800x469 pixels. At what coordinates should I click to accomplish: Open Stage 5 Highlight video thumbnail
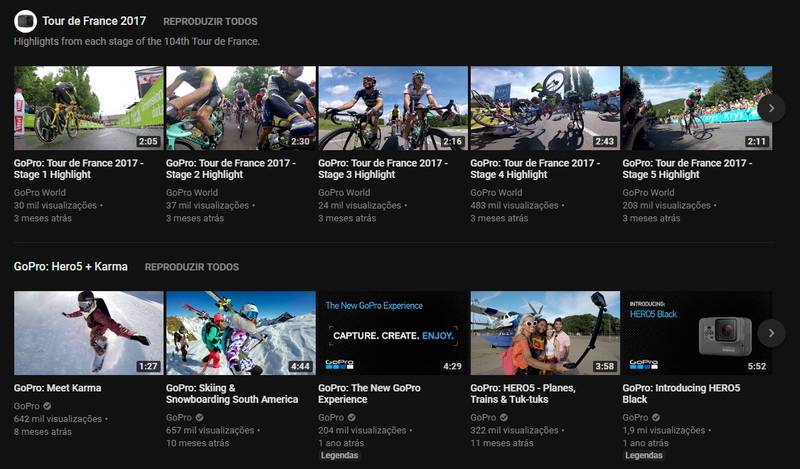pos(697,108)
